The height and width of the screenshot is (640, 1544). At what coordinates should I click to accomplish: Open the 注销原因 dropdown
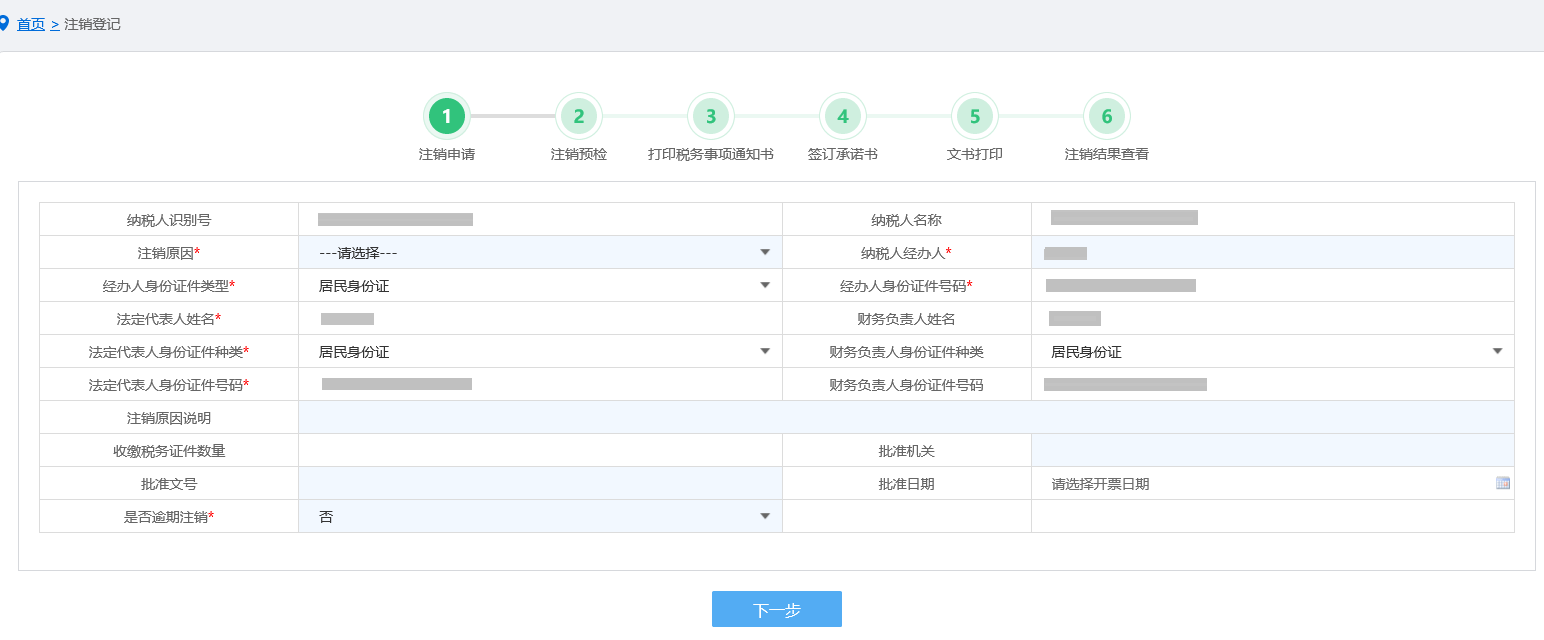point(540,253)
